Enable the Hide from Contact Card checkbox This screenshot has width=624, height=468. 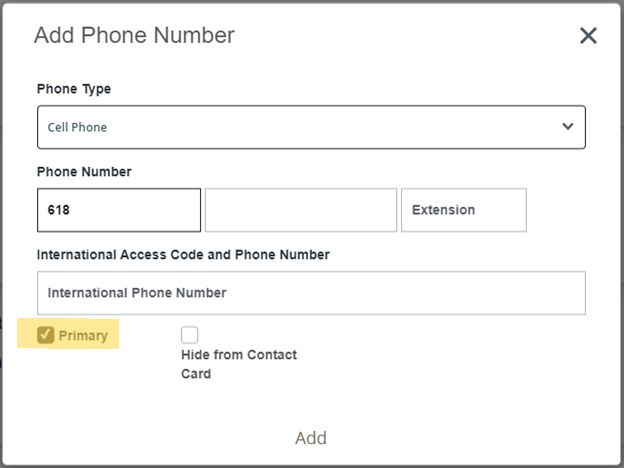[x=189, y=335]
